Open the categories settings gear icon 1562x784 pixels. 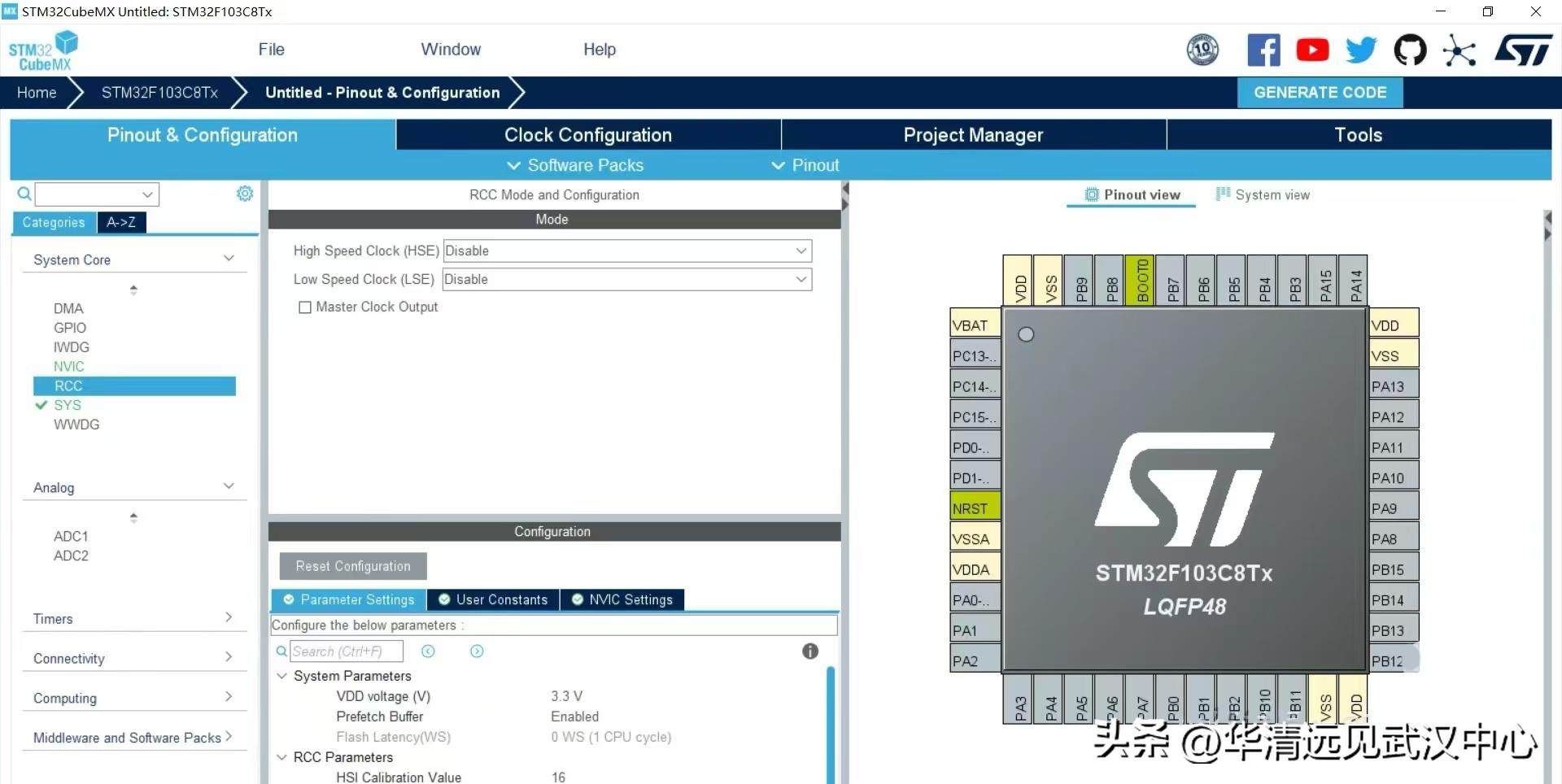245,194
